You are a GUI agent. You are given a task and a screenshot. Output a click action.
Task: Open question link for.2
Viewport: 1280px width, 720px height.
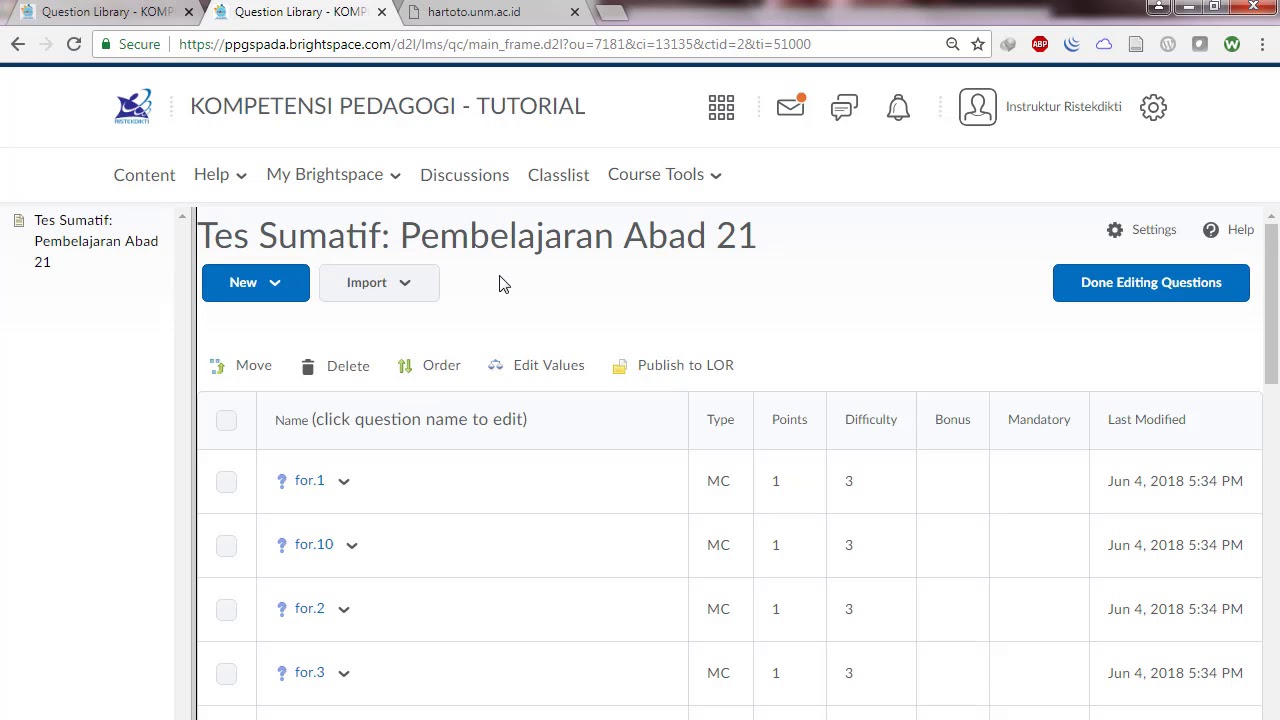[x=309, y=609]
